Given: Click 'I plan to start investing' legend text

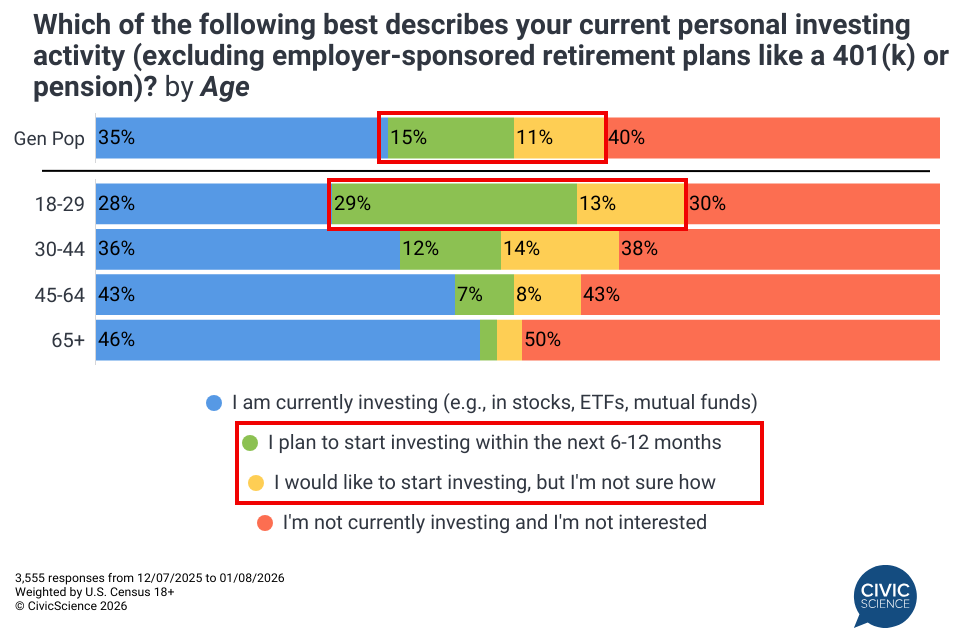Looking at the screenshot, I should 494,442.
